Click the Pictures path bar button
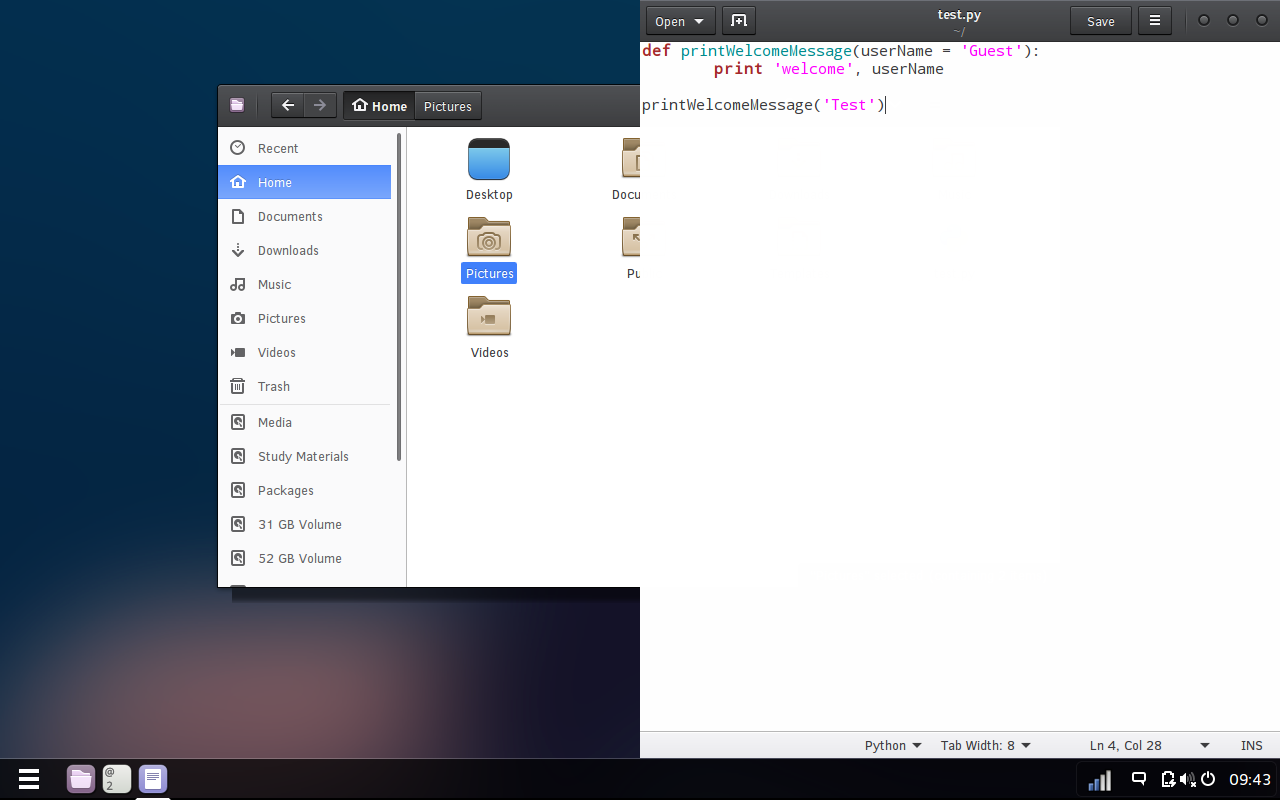Viewport: 1280px width, 800px height. point(448,106)
